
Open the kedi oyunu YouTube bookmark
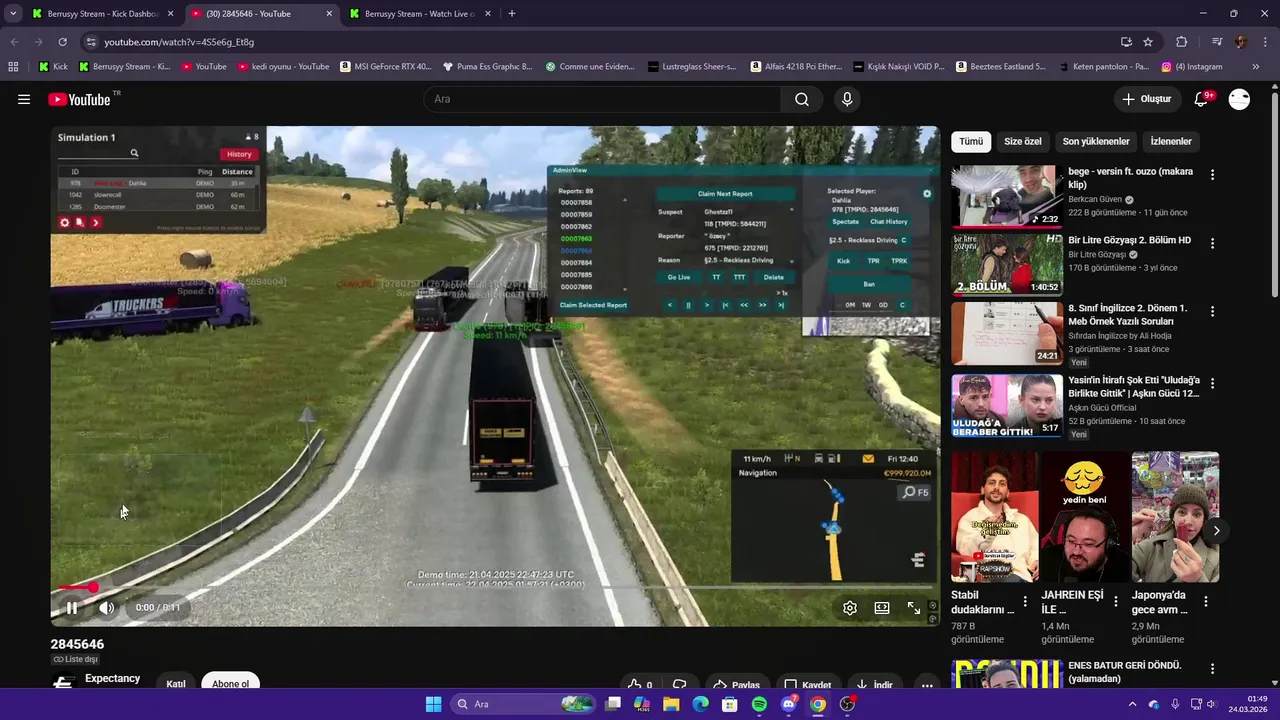283,67
